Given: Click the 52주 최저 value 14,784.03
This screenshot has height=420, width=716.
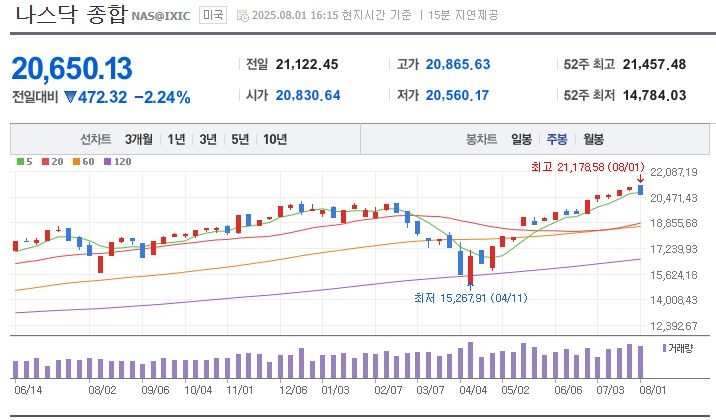Looking at the screenshot, I should (x=654, y=95).
